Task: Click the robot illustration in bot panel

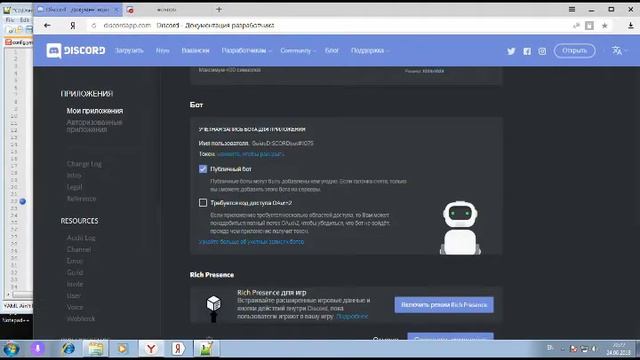Action: point(460,228)
